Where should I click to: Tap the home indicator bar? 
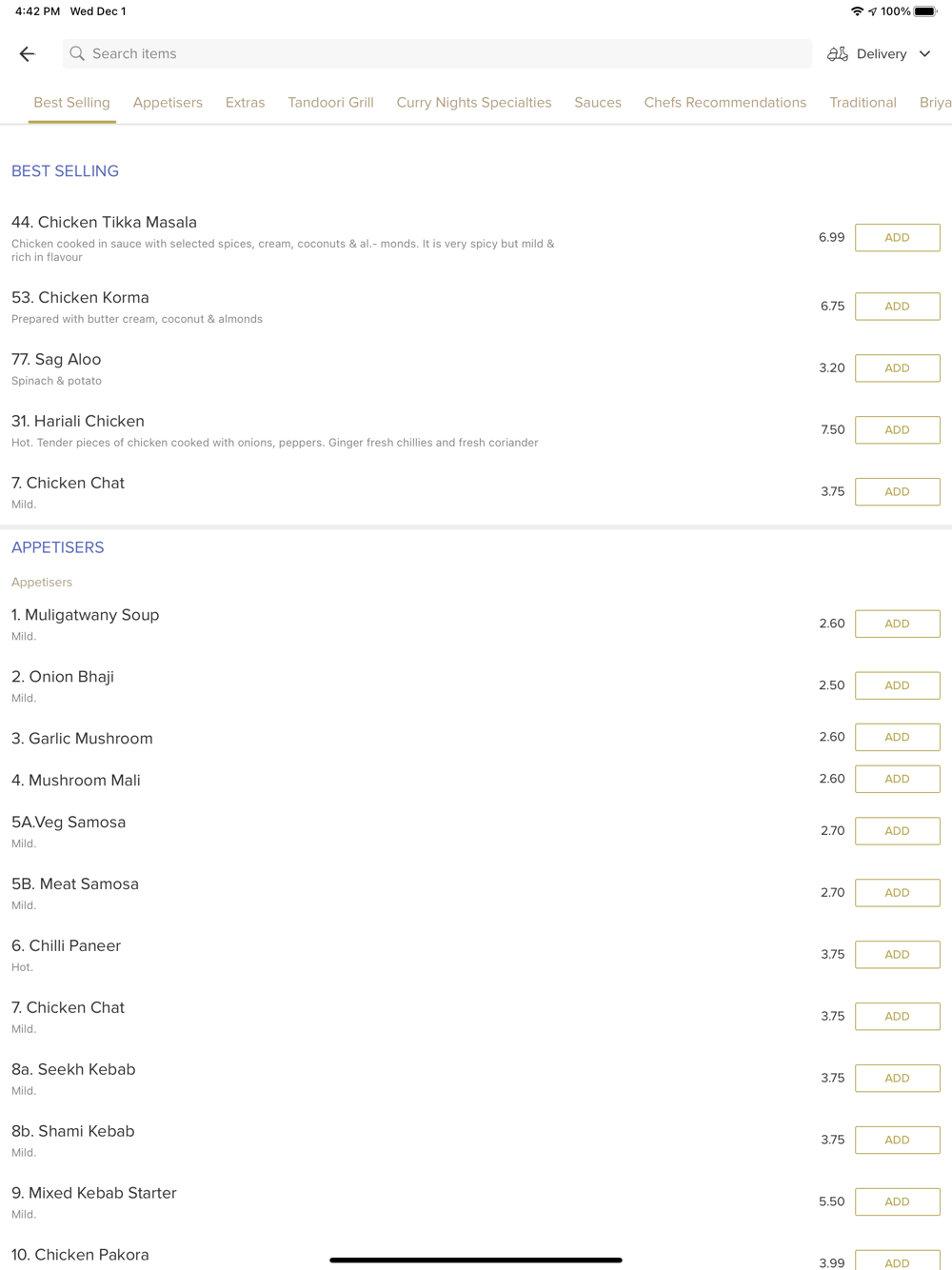click(476, 1260)
